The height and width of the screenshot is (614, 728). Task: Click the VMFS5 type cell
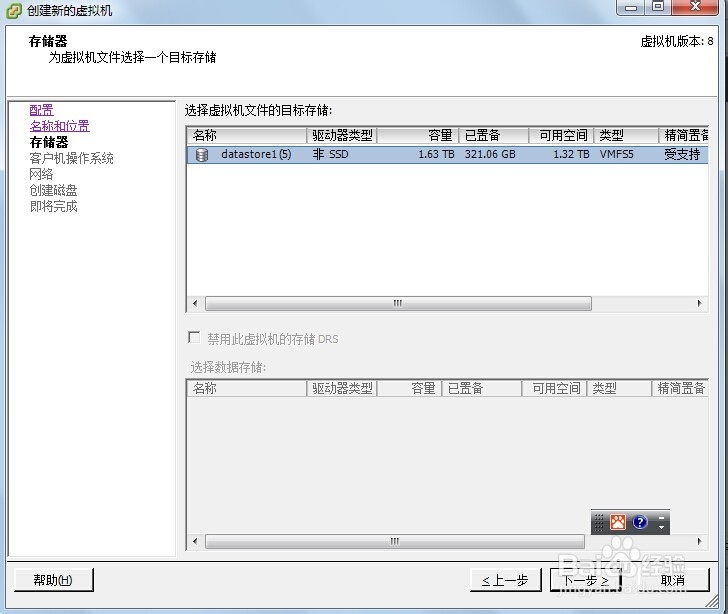(617, 154)
